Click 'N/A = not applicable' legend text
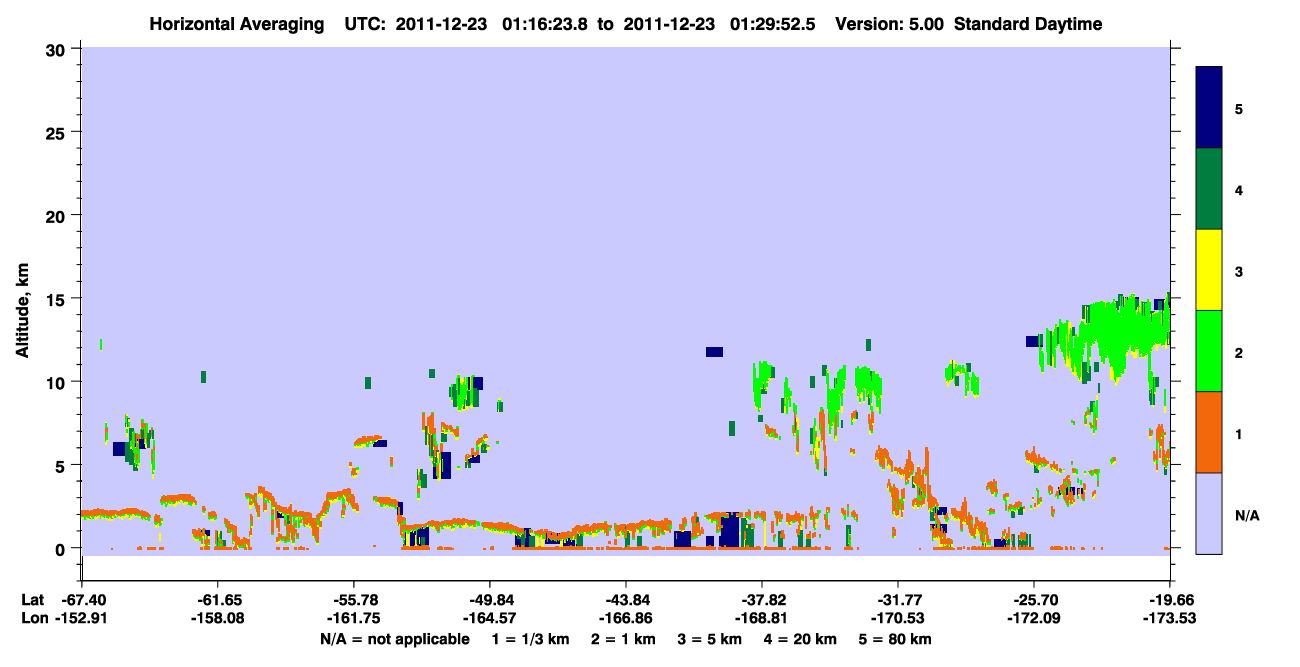The width and height of the screenshot is (1300, 667). pyautogui.click(x=394, y=639)
